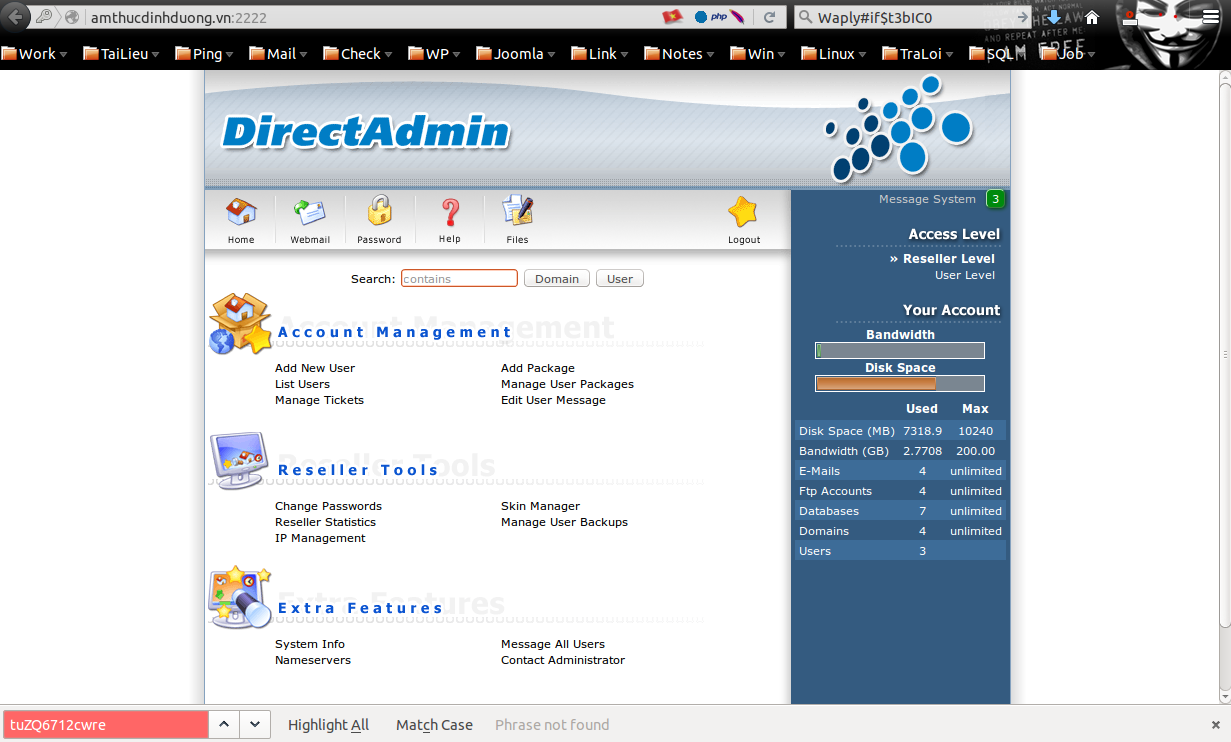This screenshot has width=1231, height=742.
Task: Focus the DirectAdmin search contains field
Action: [x=459, y=279]
